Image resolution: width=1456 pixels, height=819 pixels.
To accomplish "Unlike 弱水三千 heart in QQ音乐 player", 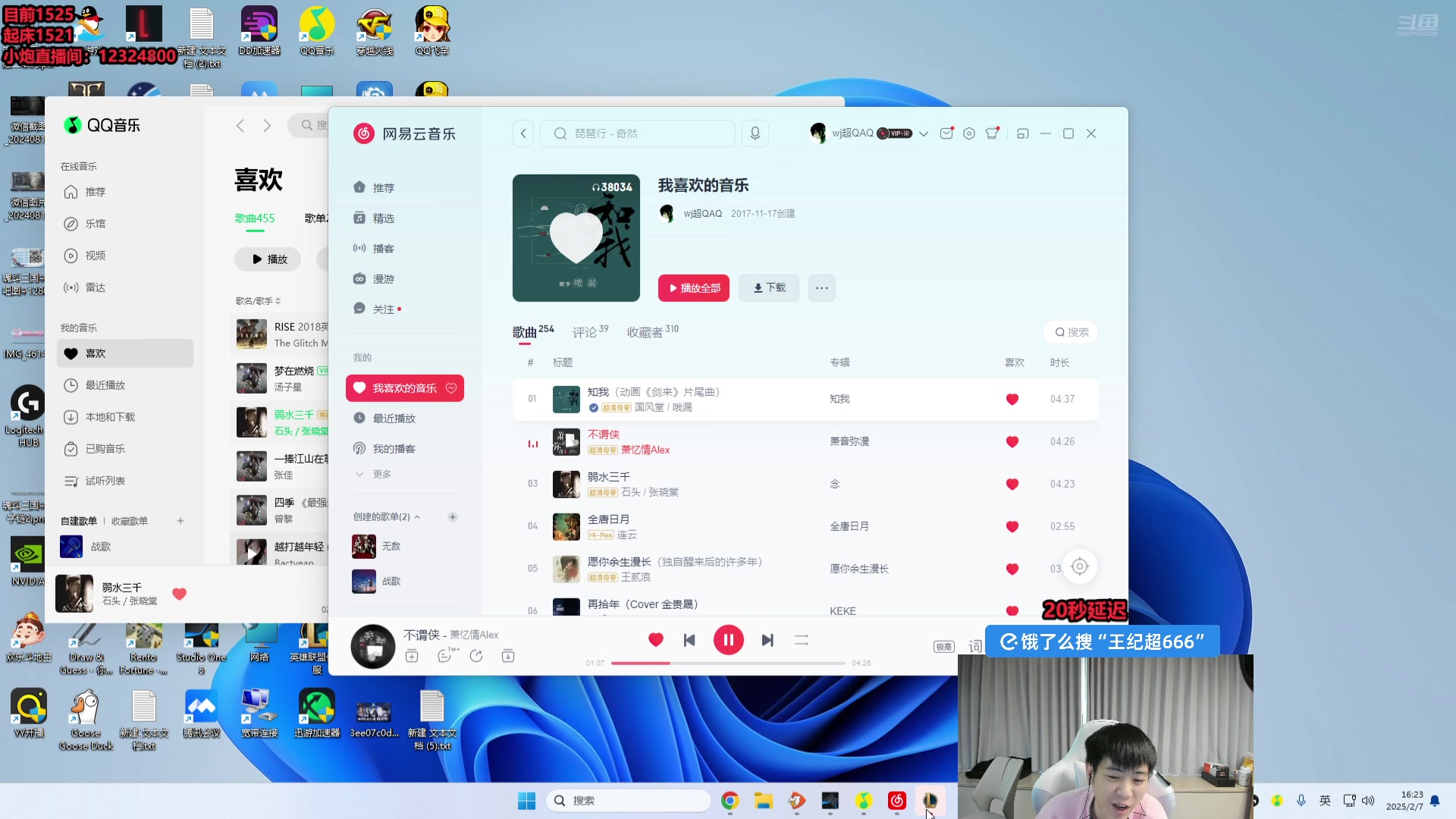I will pyautogui.click(x=180, y=594).
